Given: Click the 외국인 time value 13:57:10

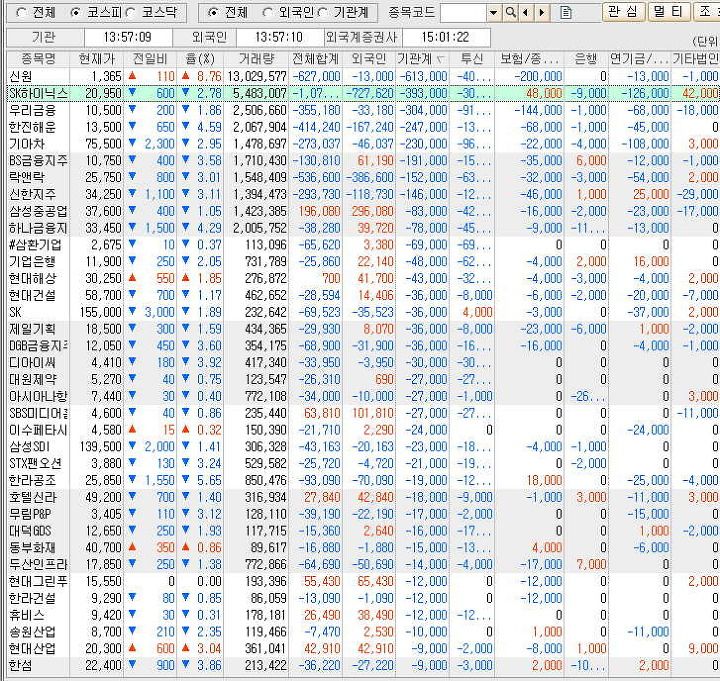Looking at the screenshot, I should coord(279,37).
